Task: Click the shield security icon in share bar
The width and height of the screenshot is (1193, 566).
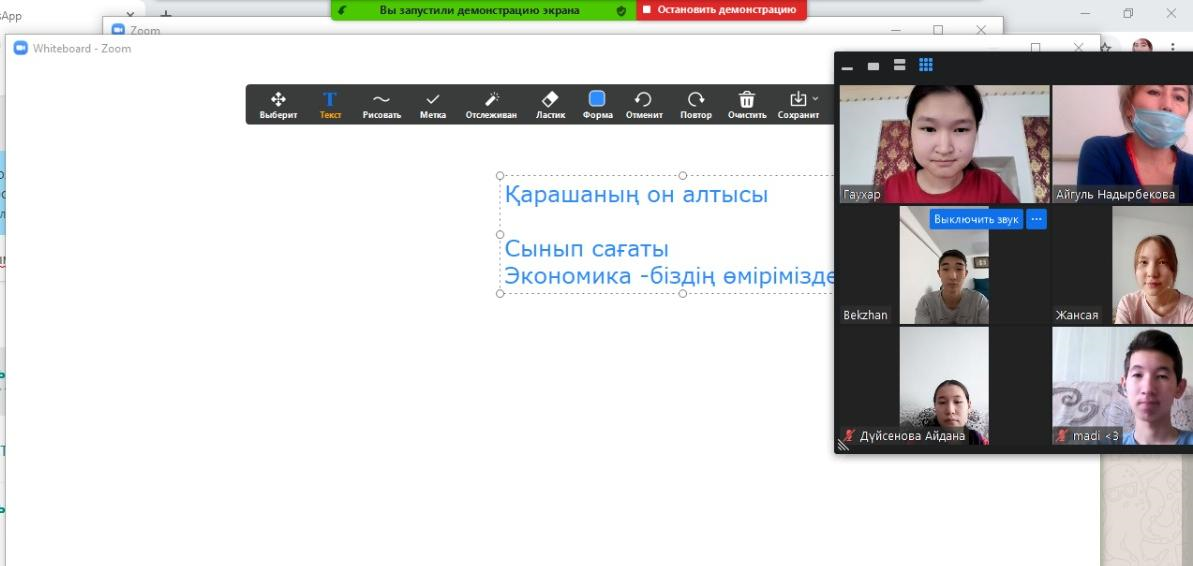Action: [x=621, y=11]
